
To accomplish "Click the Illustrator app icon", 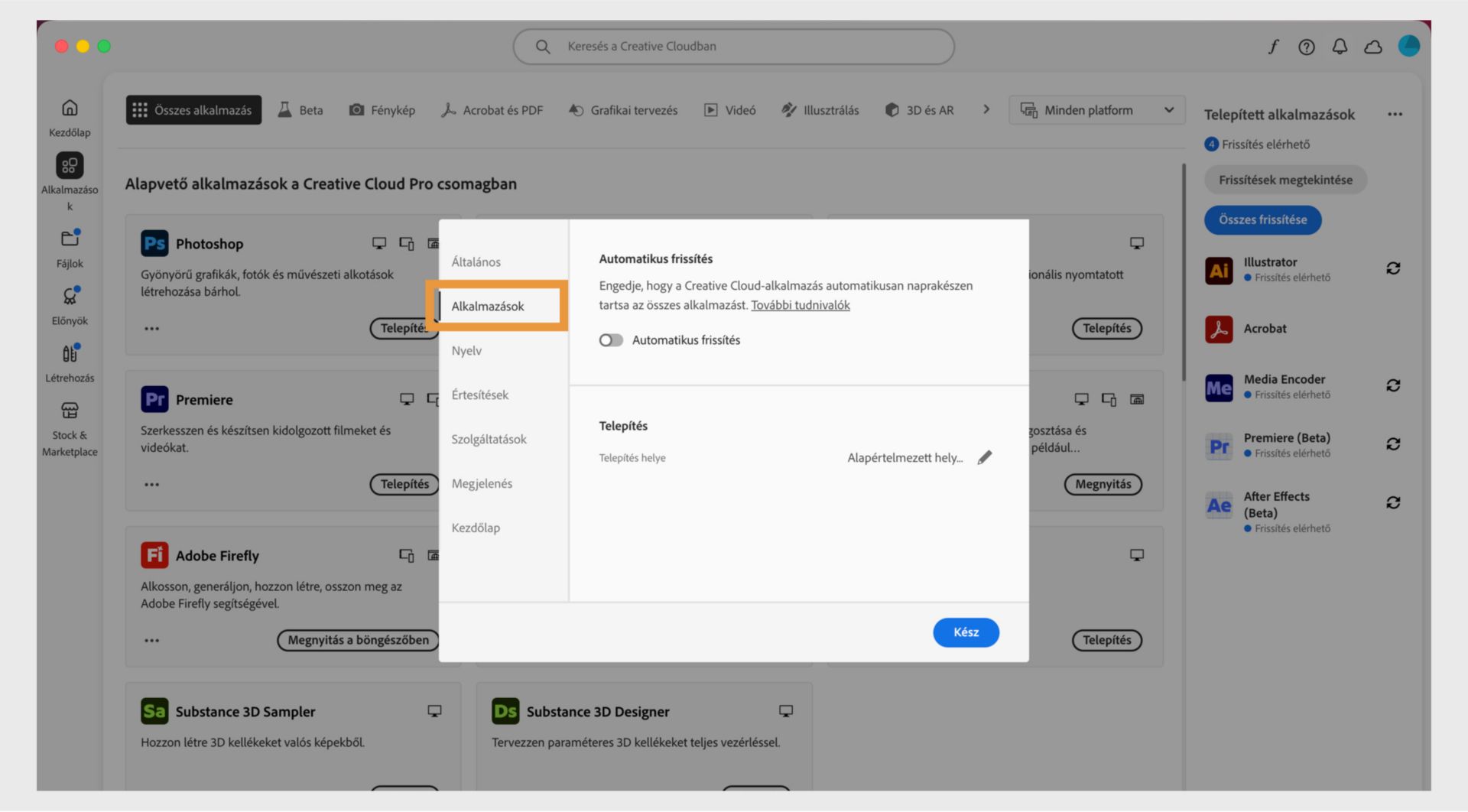I will coord(1219,270).
